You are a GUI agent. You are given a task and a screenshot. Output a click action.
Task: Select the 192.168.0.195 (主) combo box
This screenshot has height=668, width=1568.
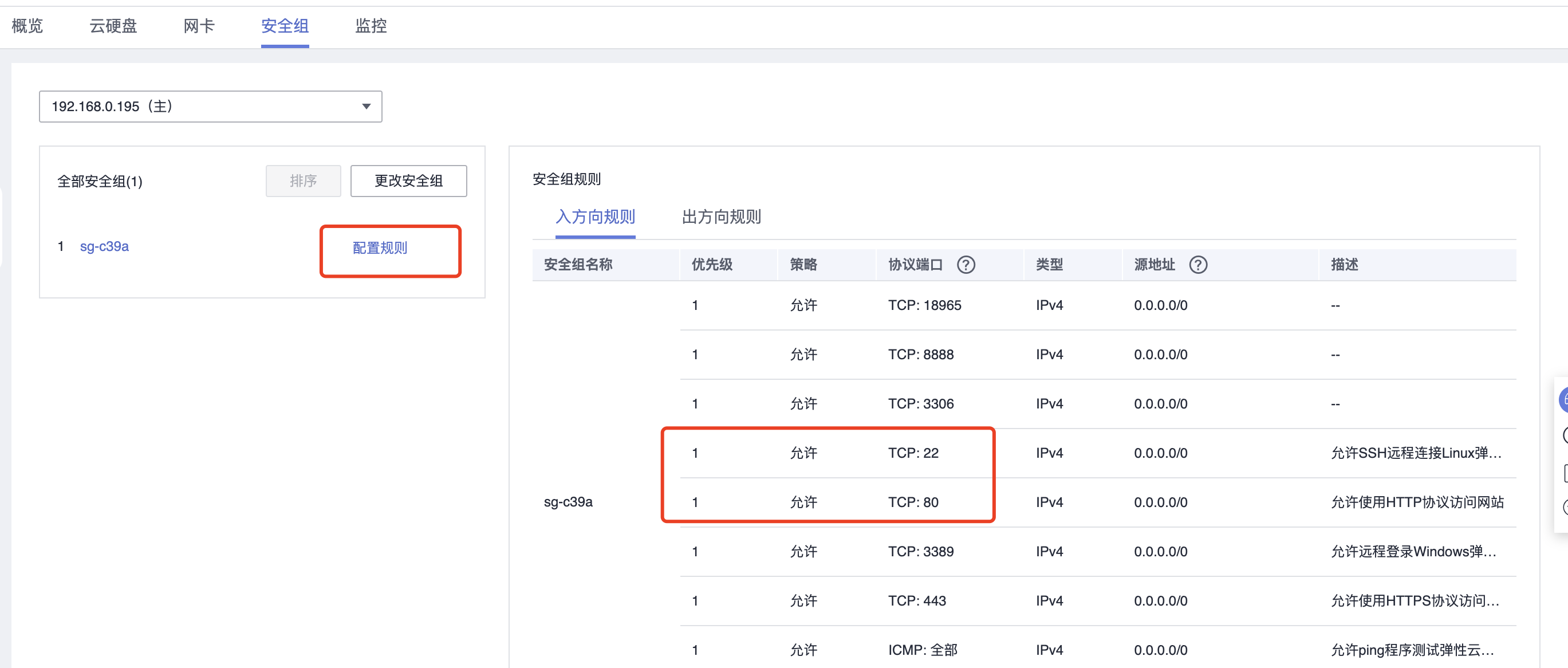click(x=211, y=107)
